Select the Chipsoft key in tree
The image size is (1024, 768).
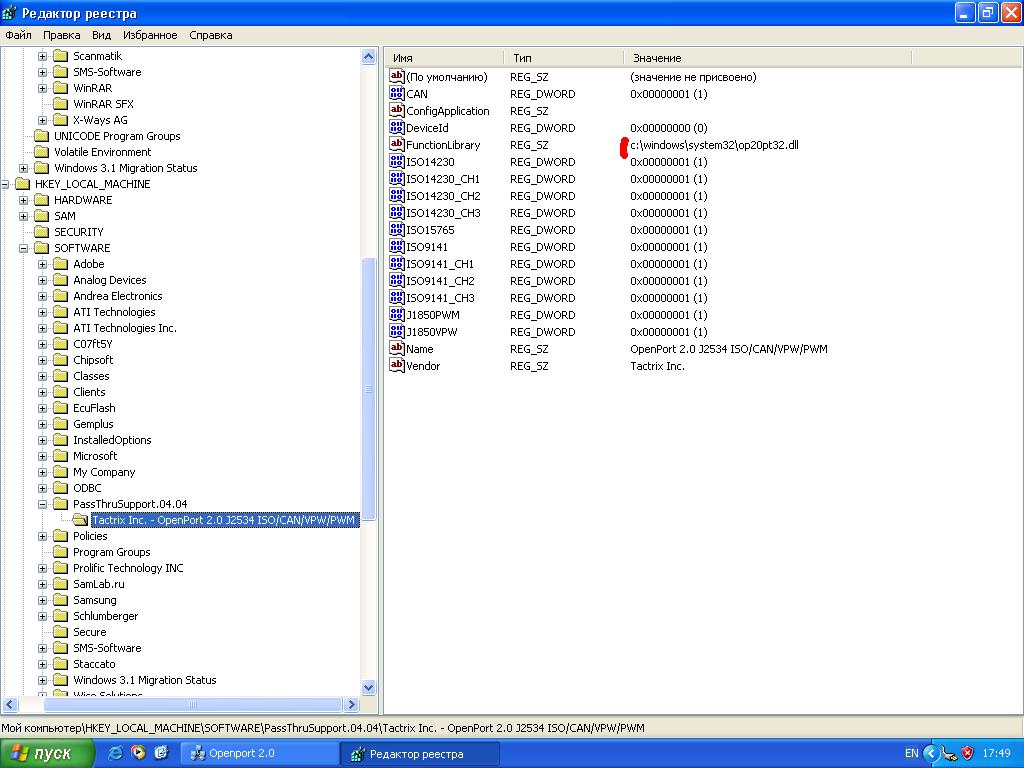coord(93,360)
